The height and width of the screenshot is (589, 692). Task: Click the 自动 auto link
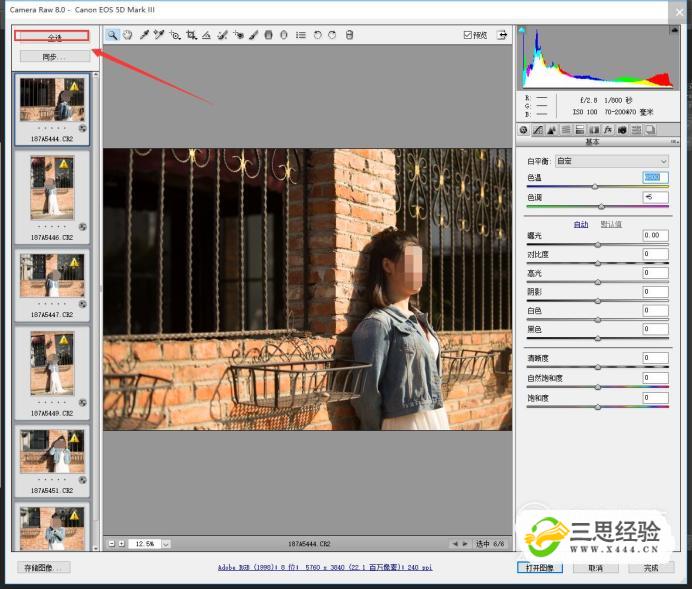(x=580, y=224)
